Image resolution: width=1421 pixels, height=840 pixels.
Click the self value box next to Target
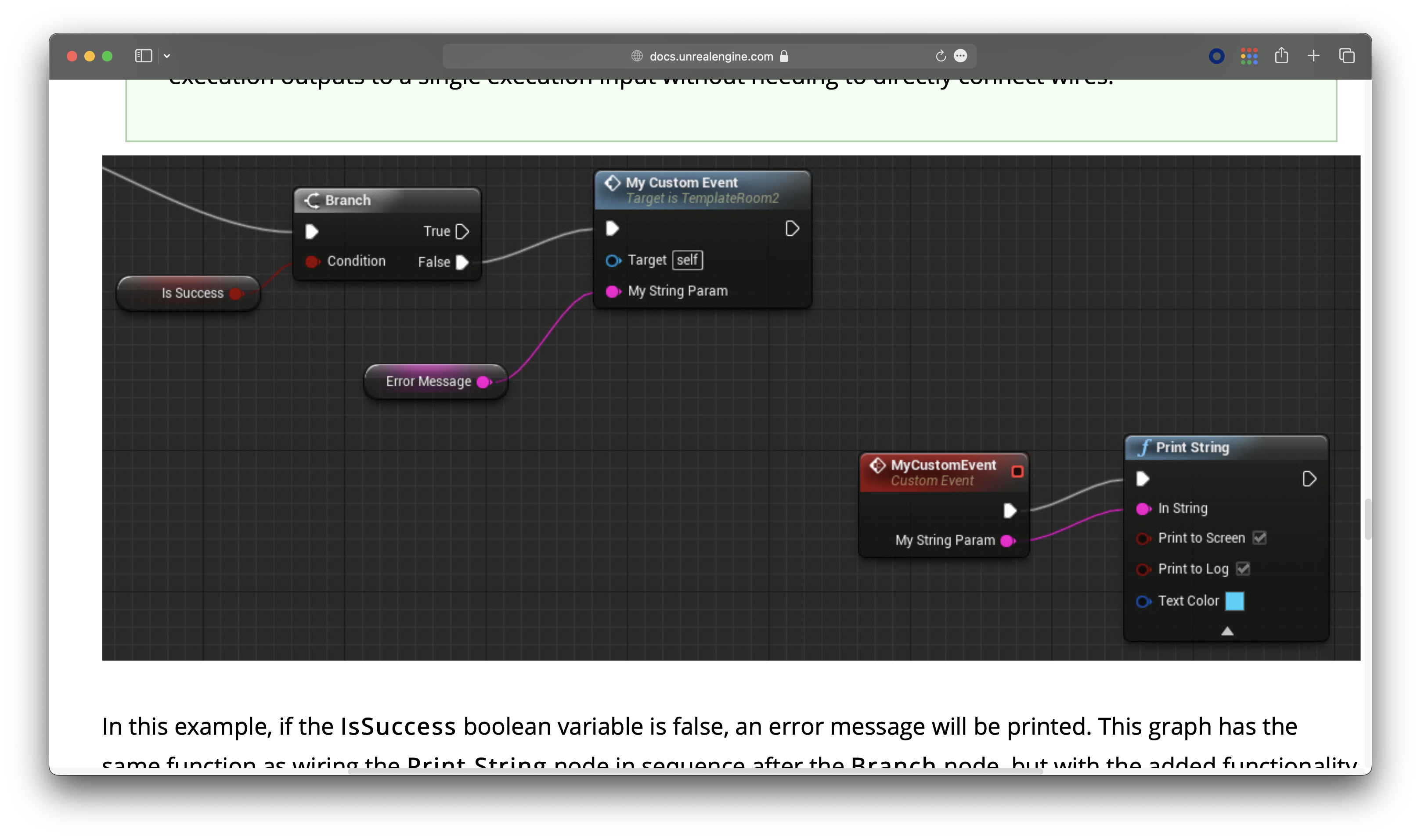click(x=687, y=260)
